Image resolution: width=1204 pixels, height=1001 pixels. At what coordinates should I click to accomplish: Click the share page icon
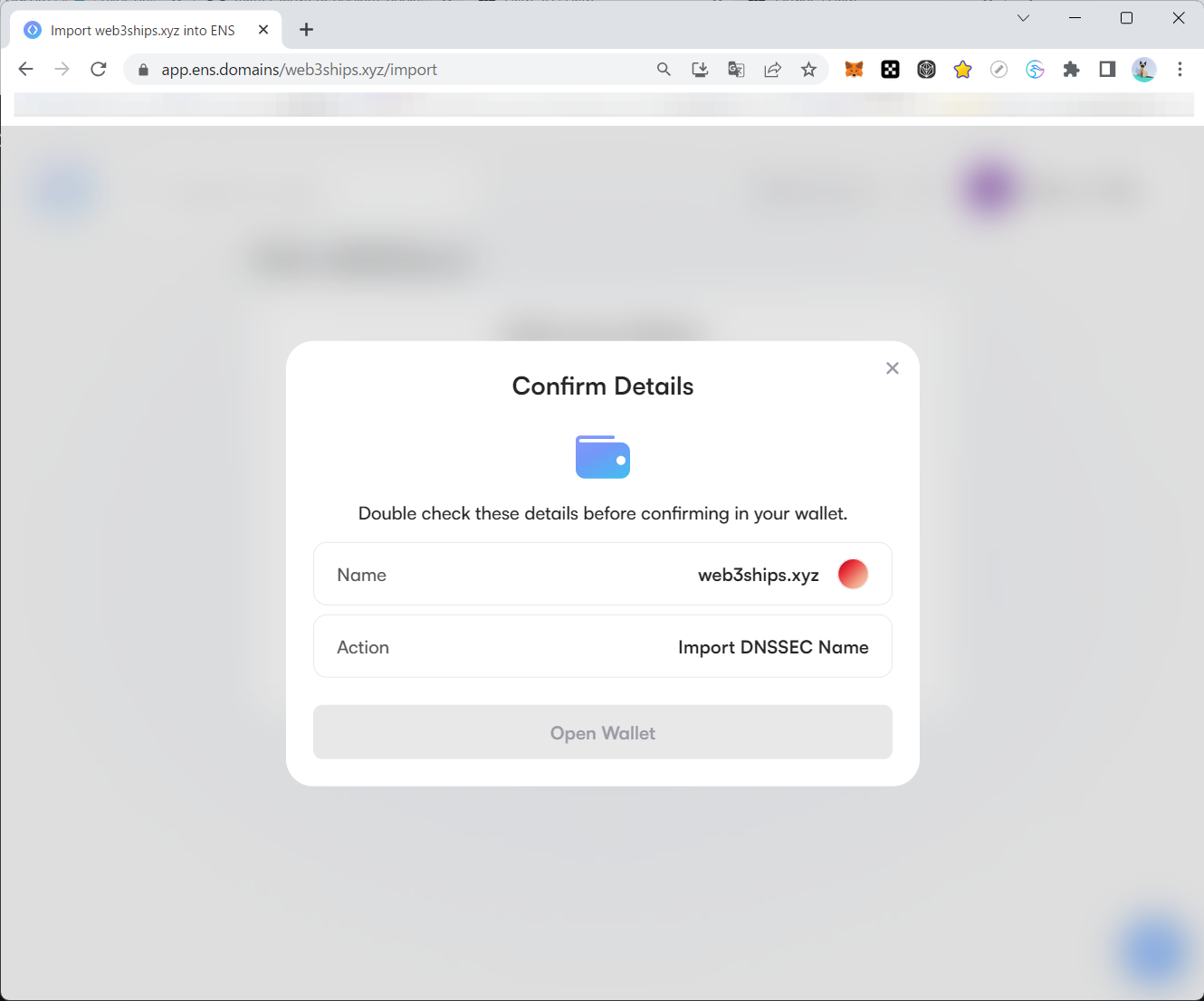pyautogui.click(x=772, y=70)
